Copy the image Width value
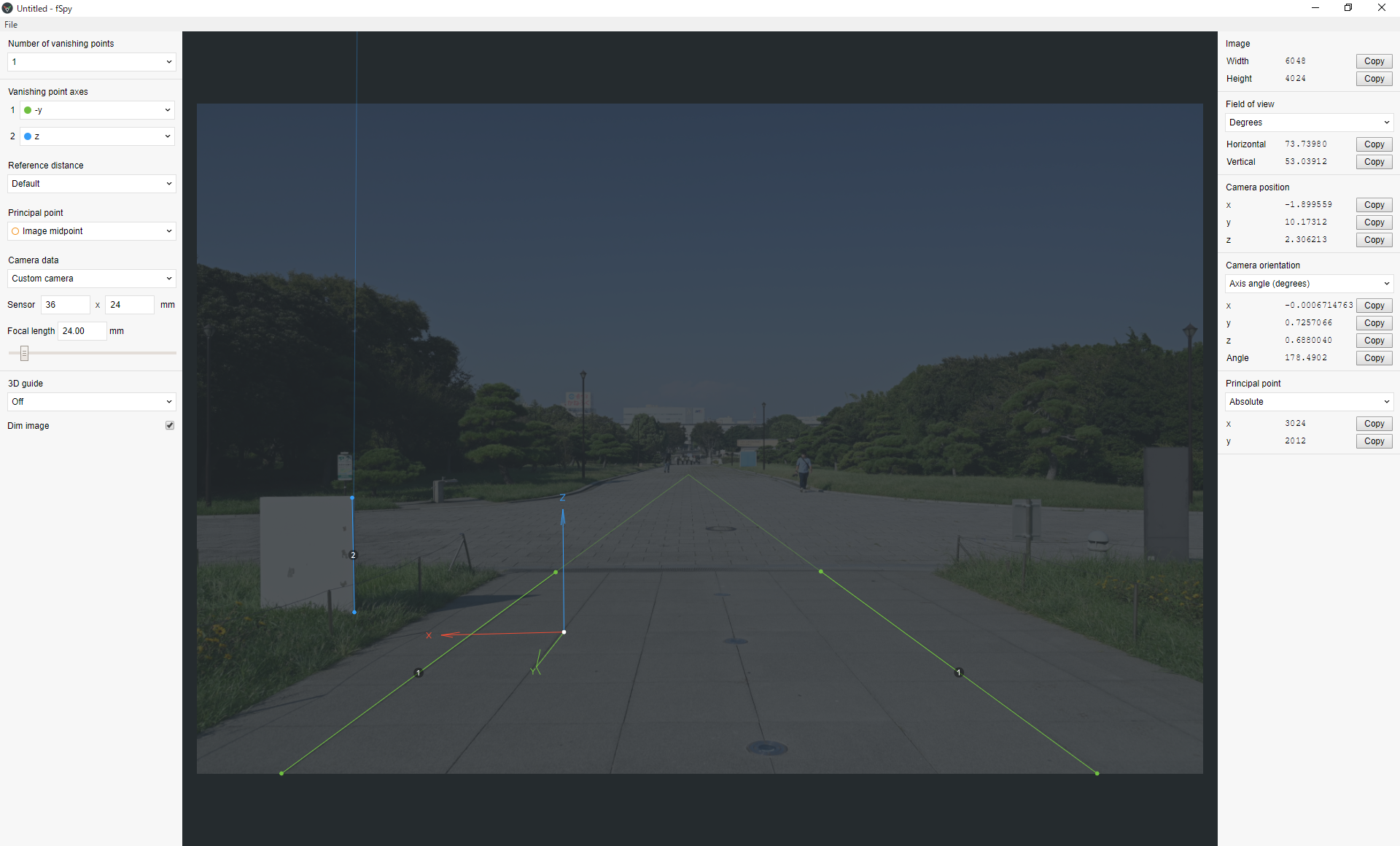The height and width of the screenshot is (846, 1400). (x=1374, y=61)
